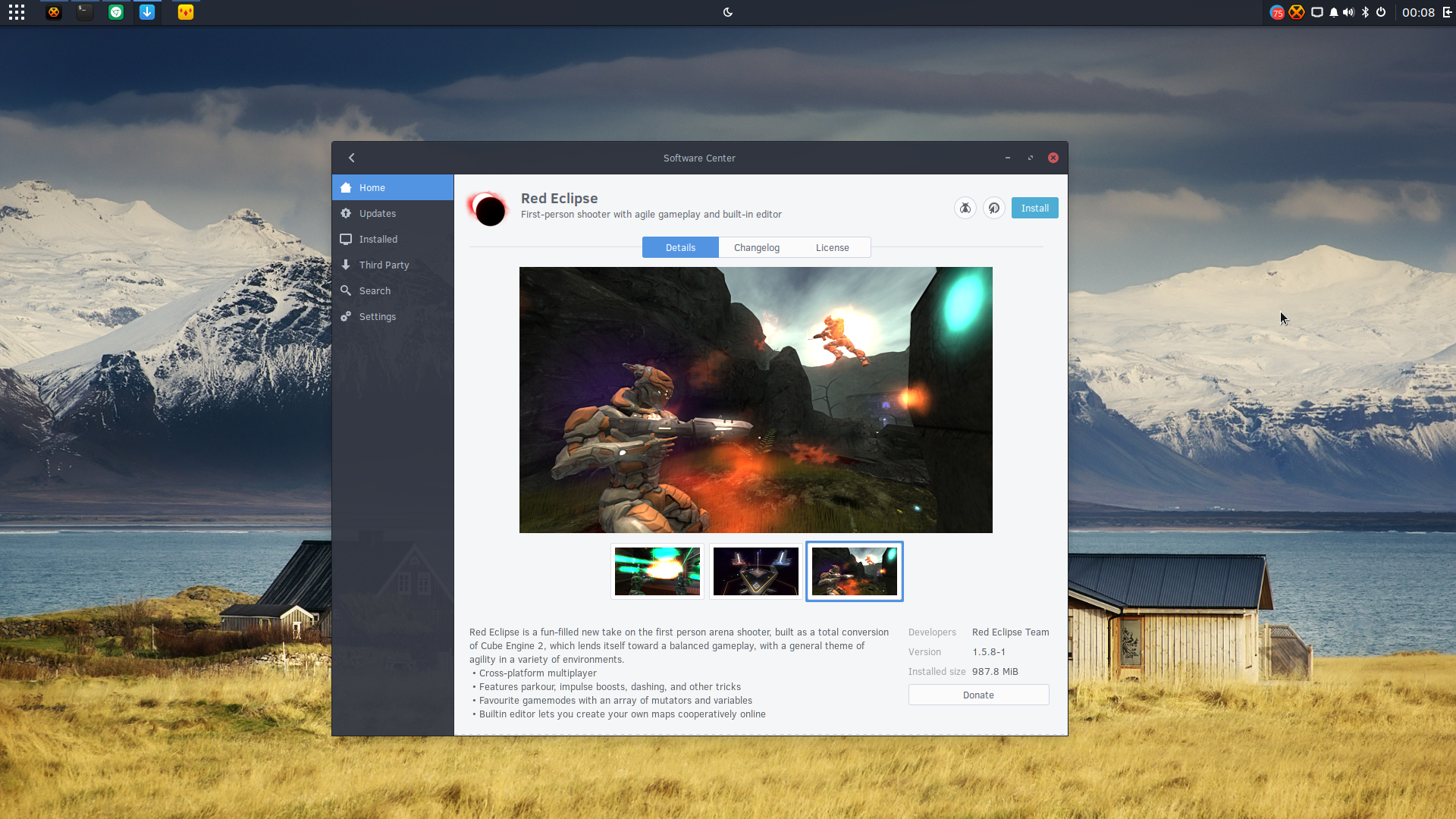Viewport: 1456px width, 819px height.
Task: Click the blue Software Center panel icon
Action: (147, 12)
